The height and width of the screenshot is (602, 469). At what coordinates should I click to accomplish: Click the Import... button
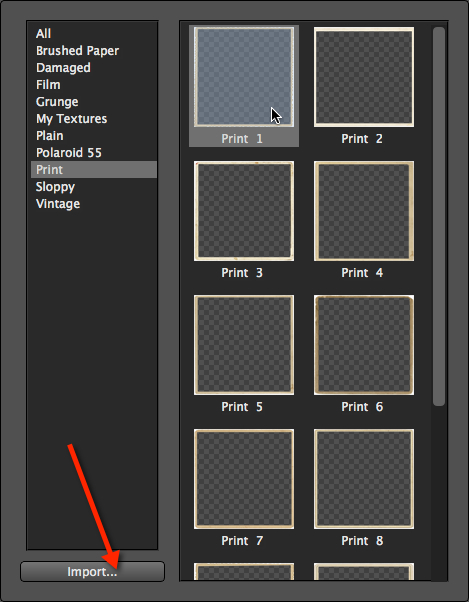[92, 571]
